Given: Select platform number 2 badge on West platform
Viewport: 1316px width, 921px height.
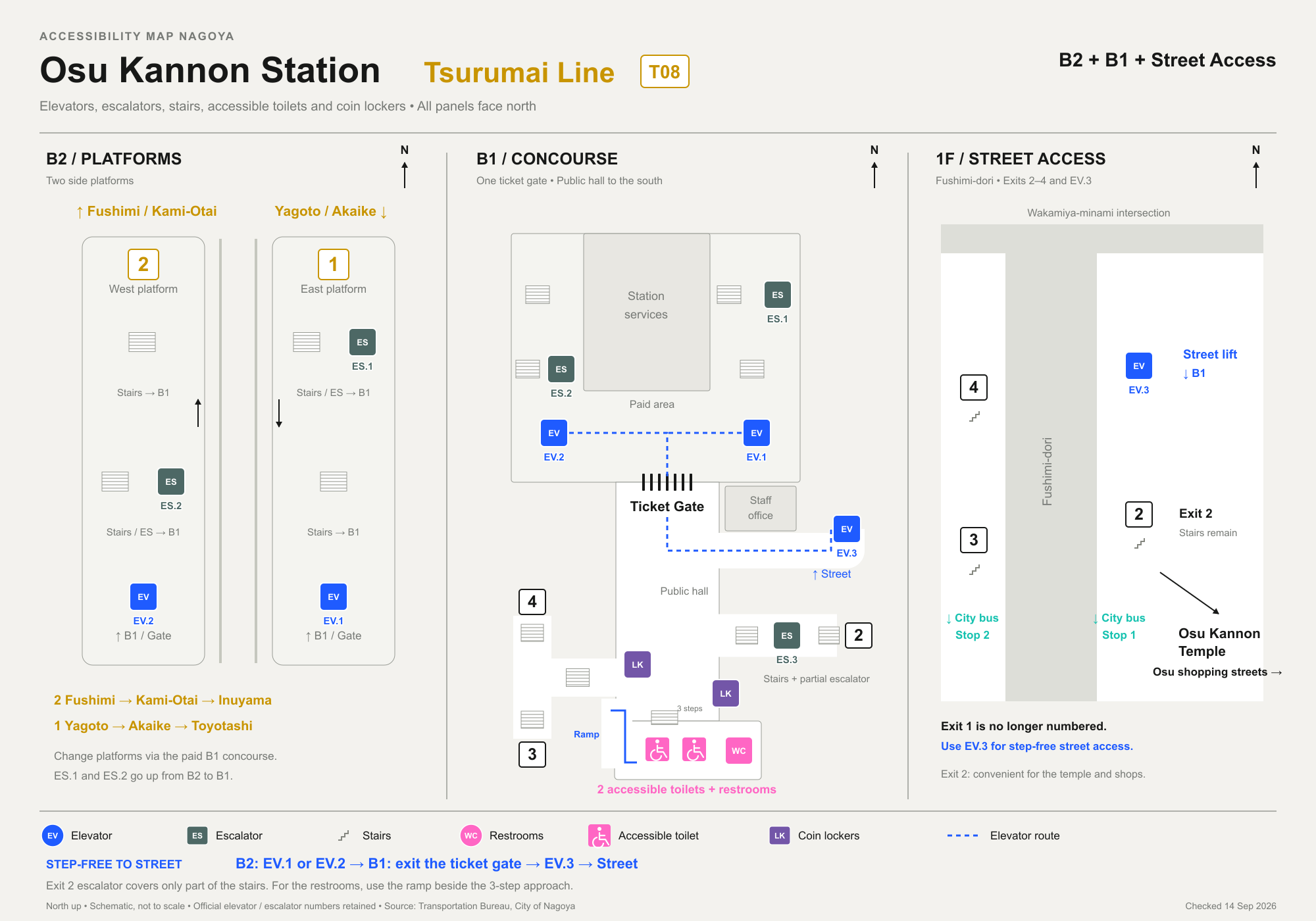Looking at the screenshot, I should 143,264.
